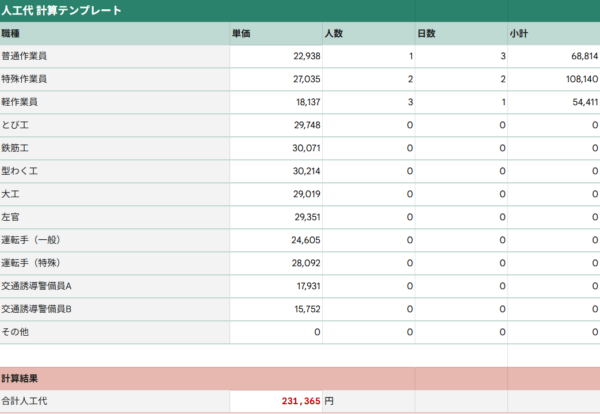
Task: Select the 左官 unit price 29,351
Action: point(275,217)
